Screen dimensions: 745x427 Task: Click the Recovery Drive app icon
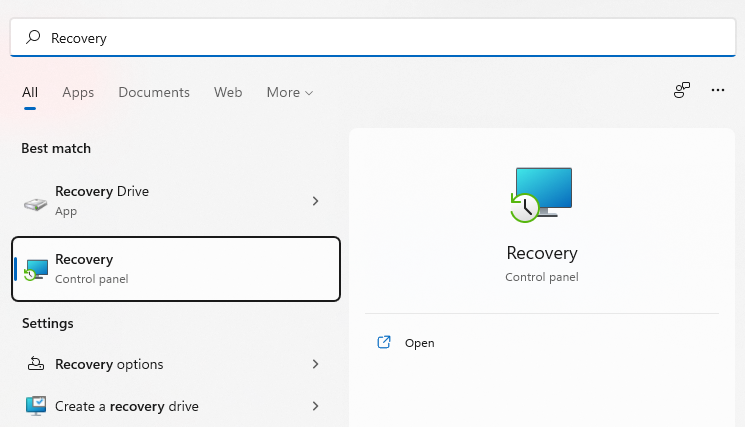36,202
